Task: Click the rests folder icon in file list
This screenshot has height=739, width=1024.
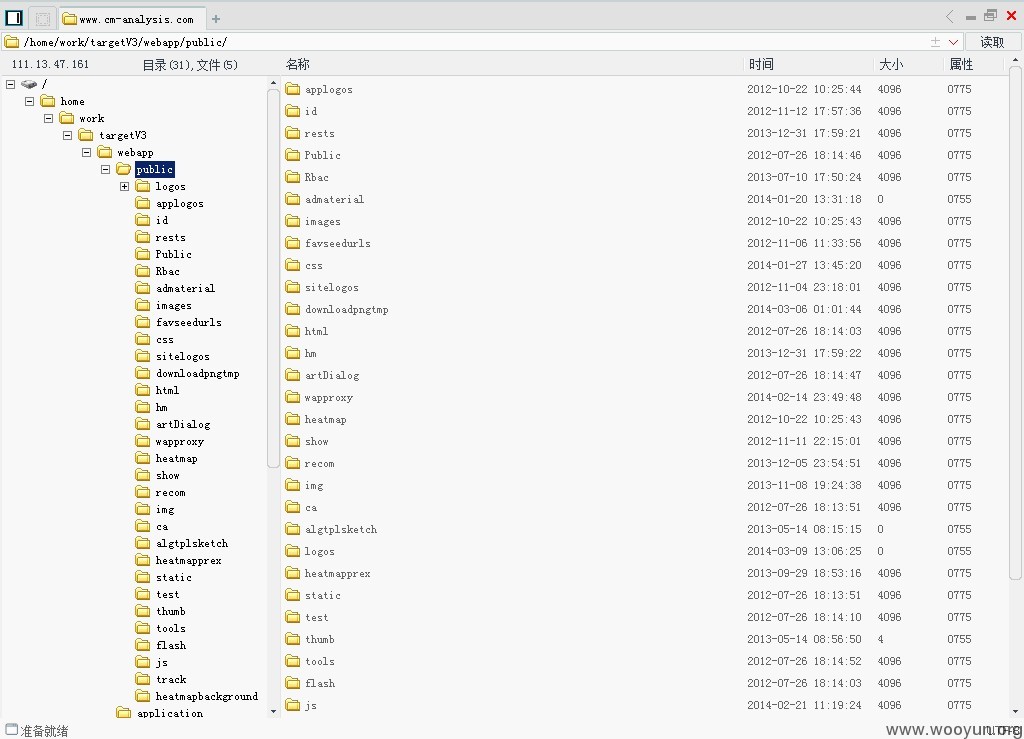Action: point(293,133)
